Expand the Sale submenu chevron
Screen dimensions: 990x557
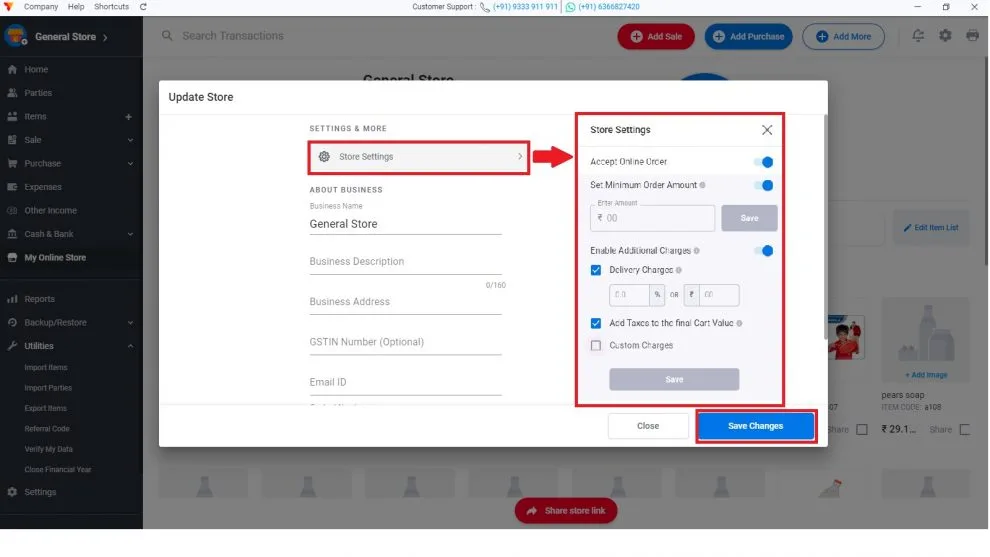(130, 140)
